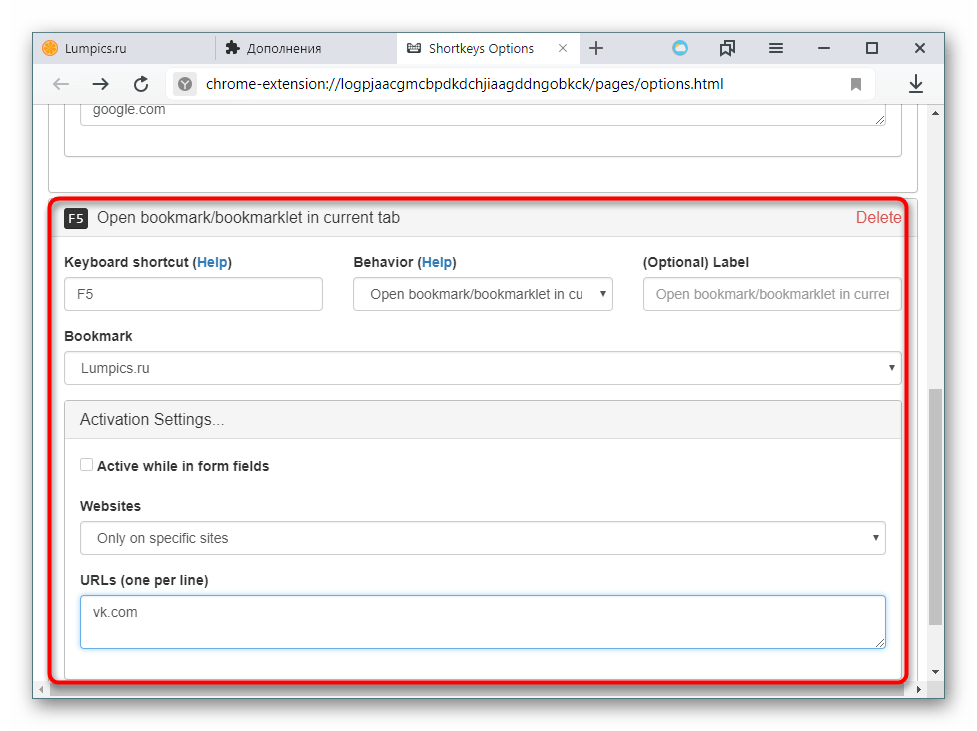
Task: Click the resize grip of vk.com textarea
Action: [x=879, y=643]
